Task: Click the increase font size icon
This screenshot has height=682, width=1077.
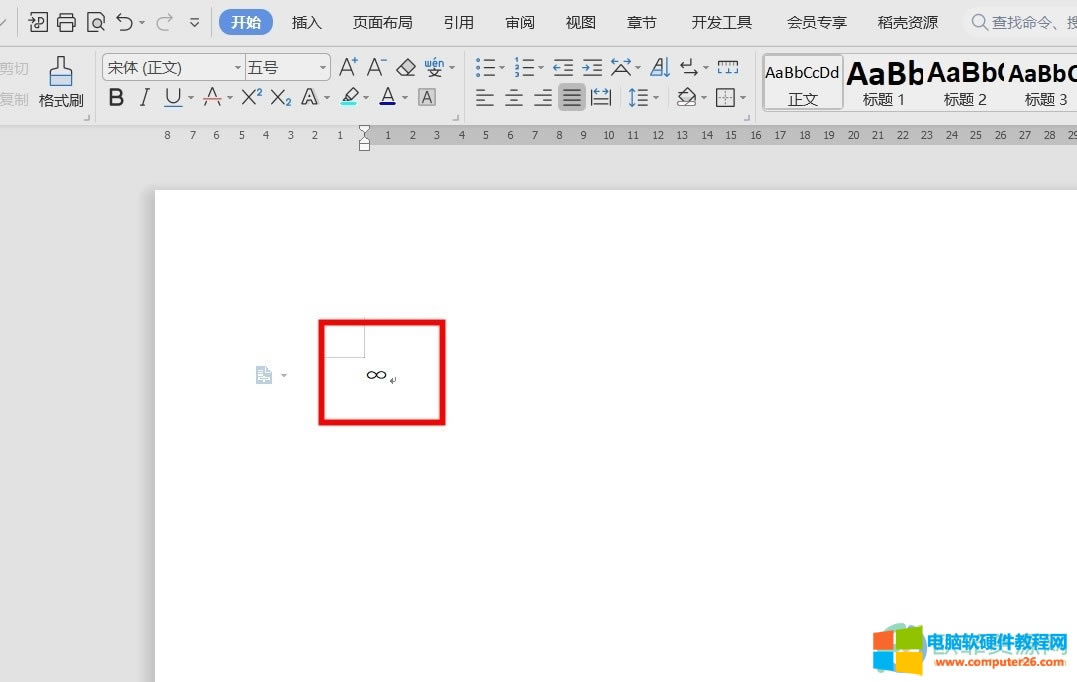Action: coord(347,67)
